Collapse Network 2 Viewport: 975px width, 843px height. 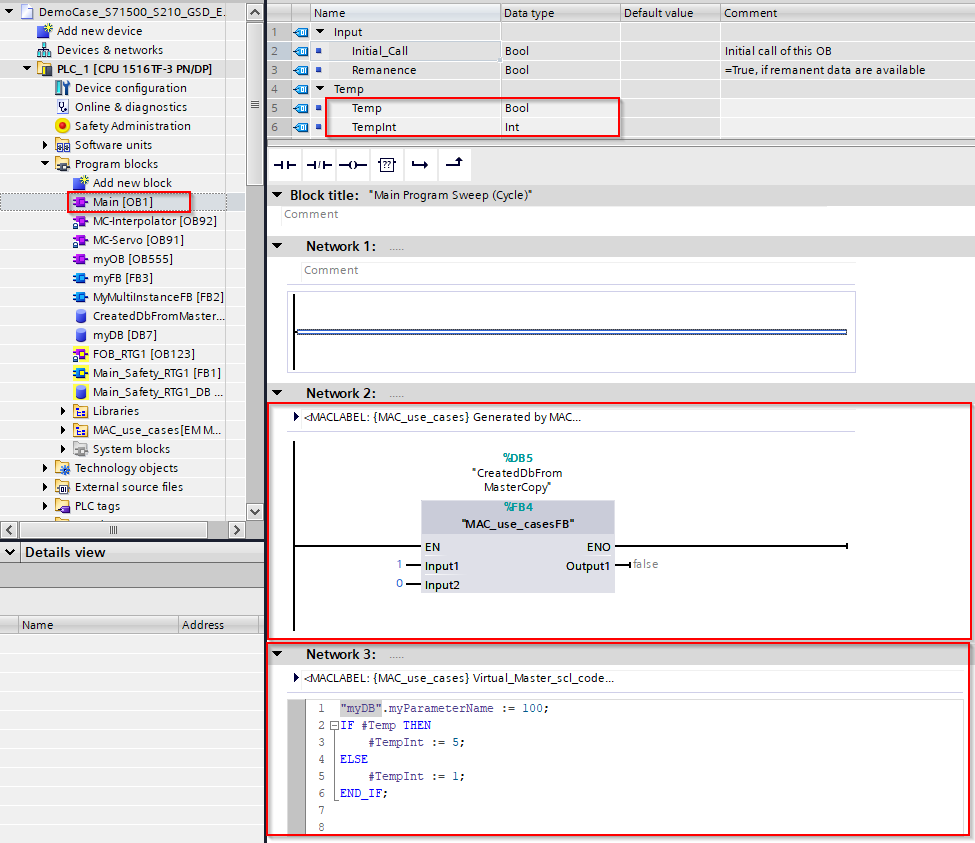coord(277,393)
